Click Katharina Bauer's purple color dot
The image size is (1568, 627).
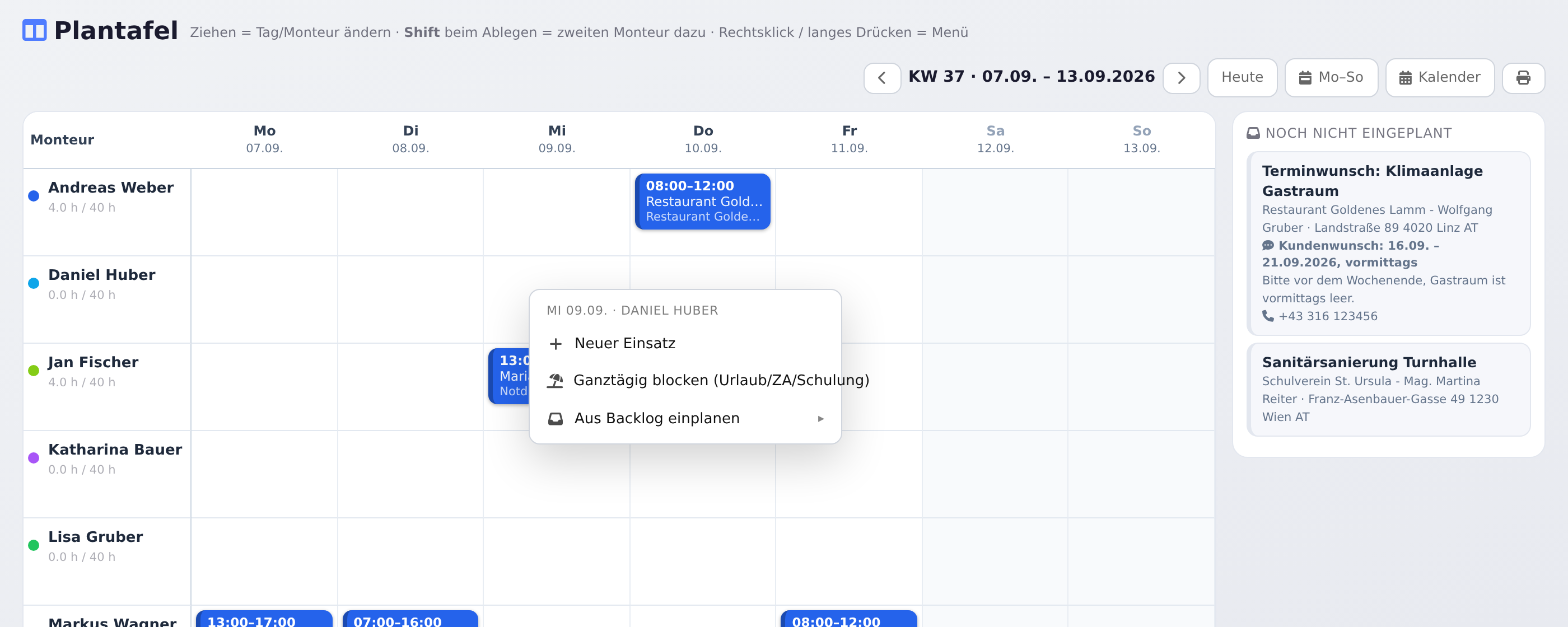tap(34, 458)
